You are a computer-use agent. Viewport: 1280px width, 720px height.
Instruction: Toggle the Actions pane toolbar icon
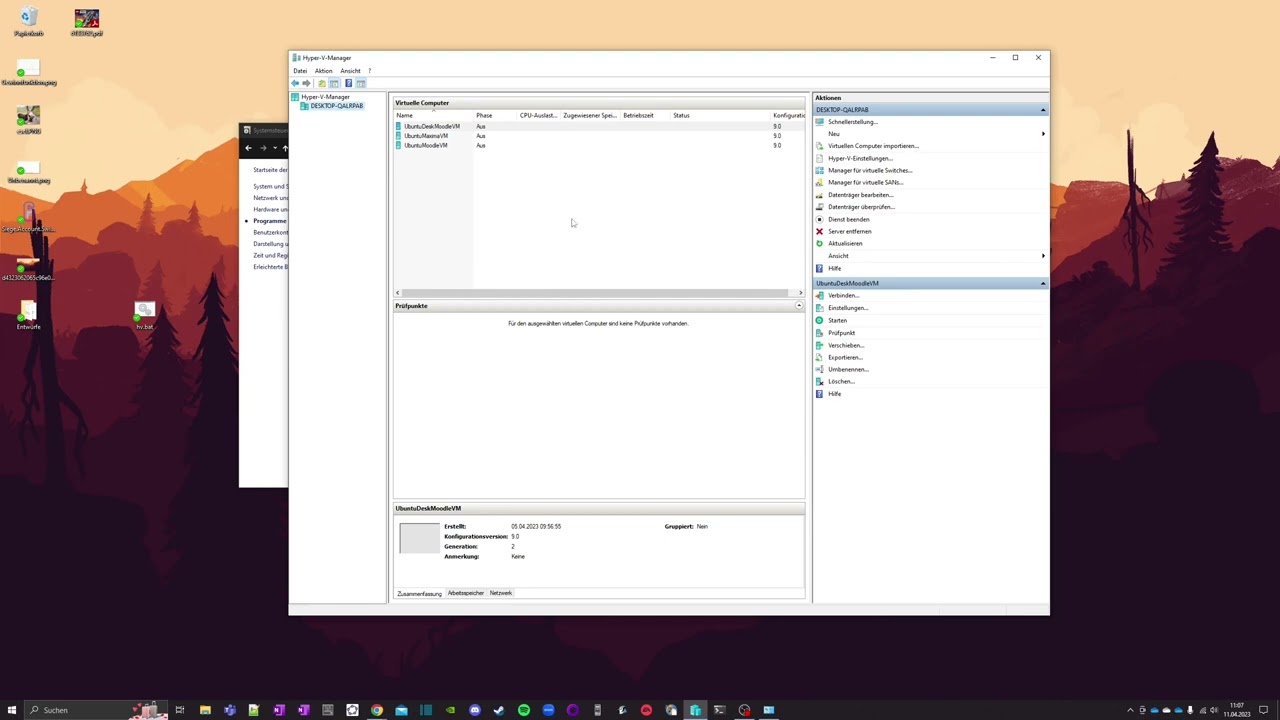361,83
